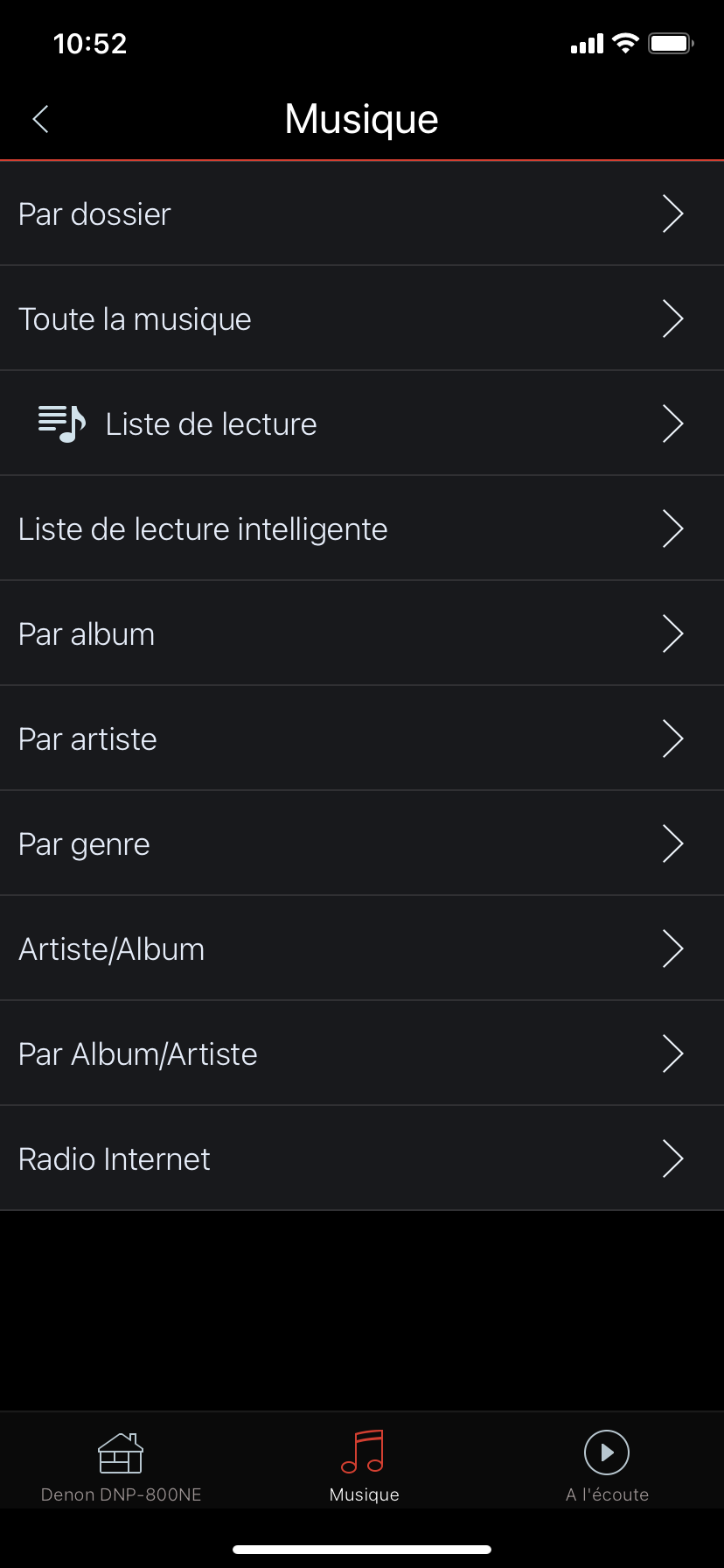
Task: Click the chevron next to Radio Internet
Action: pyautogui.click(x=672, y=1158)
